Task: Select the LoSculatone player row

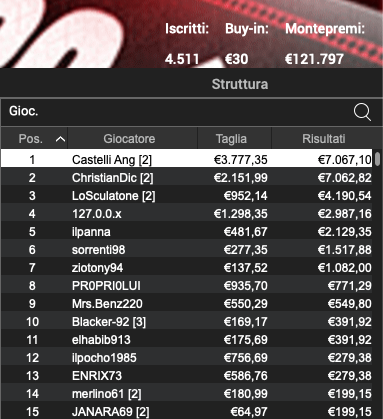Action: click(187, 196)
